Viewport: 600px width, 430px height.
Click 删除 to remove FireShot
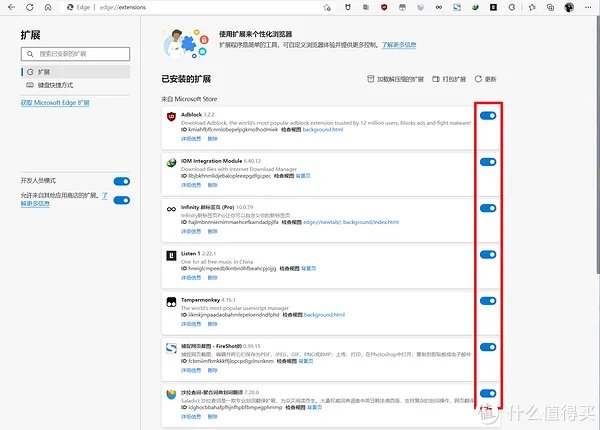212,370
